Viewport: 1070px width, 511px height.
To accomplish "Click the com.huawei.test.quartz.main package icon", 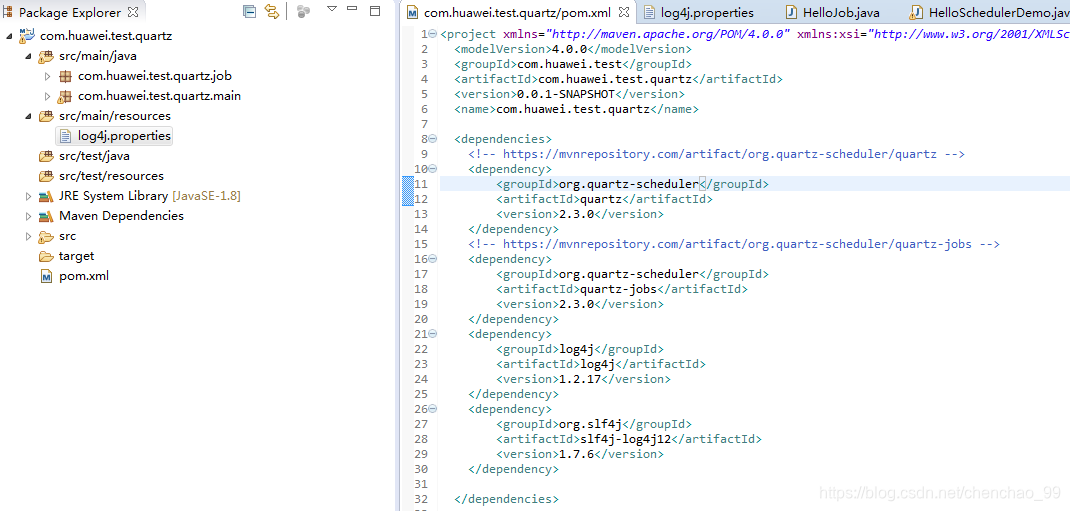I will (x=66, y=96).
